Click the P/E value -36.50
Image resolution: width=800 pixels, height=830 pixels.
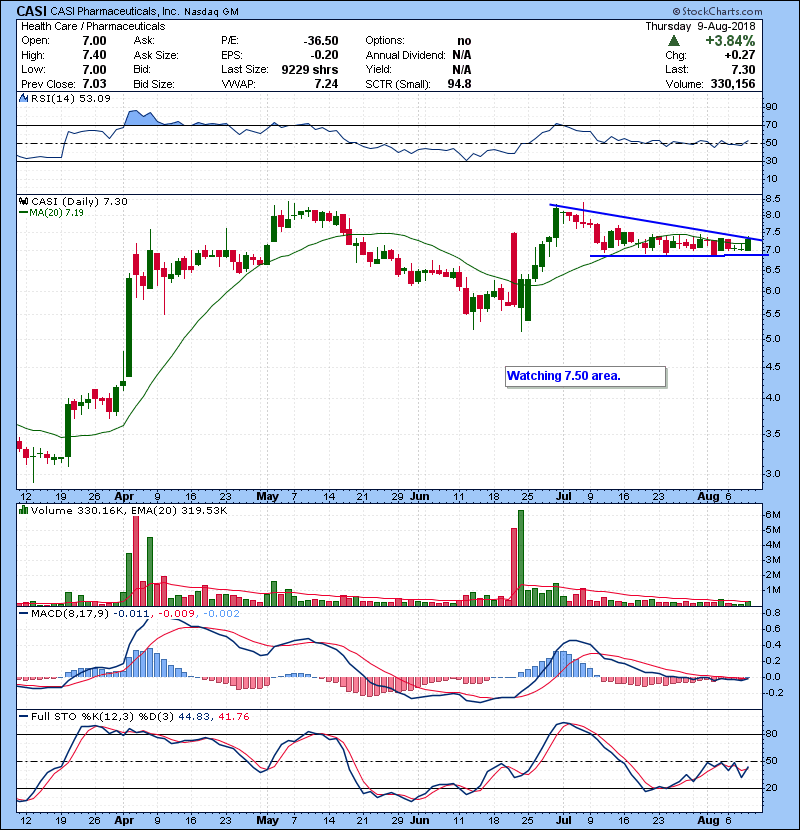click(x=321, y=41)
